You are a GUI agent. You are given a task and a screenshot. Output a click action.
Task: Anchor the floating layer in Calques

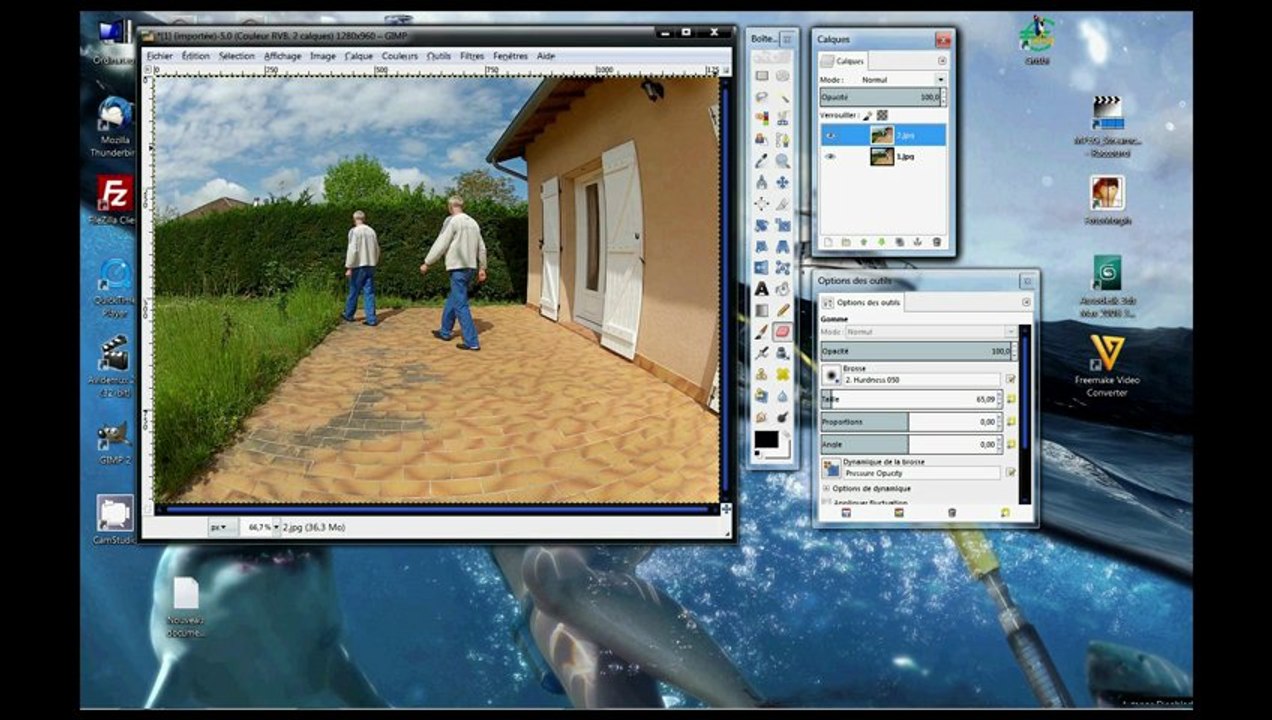pos(918,241)
